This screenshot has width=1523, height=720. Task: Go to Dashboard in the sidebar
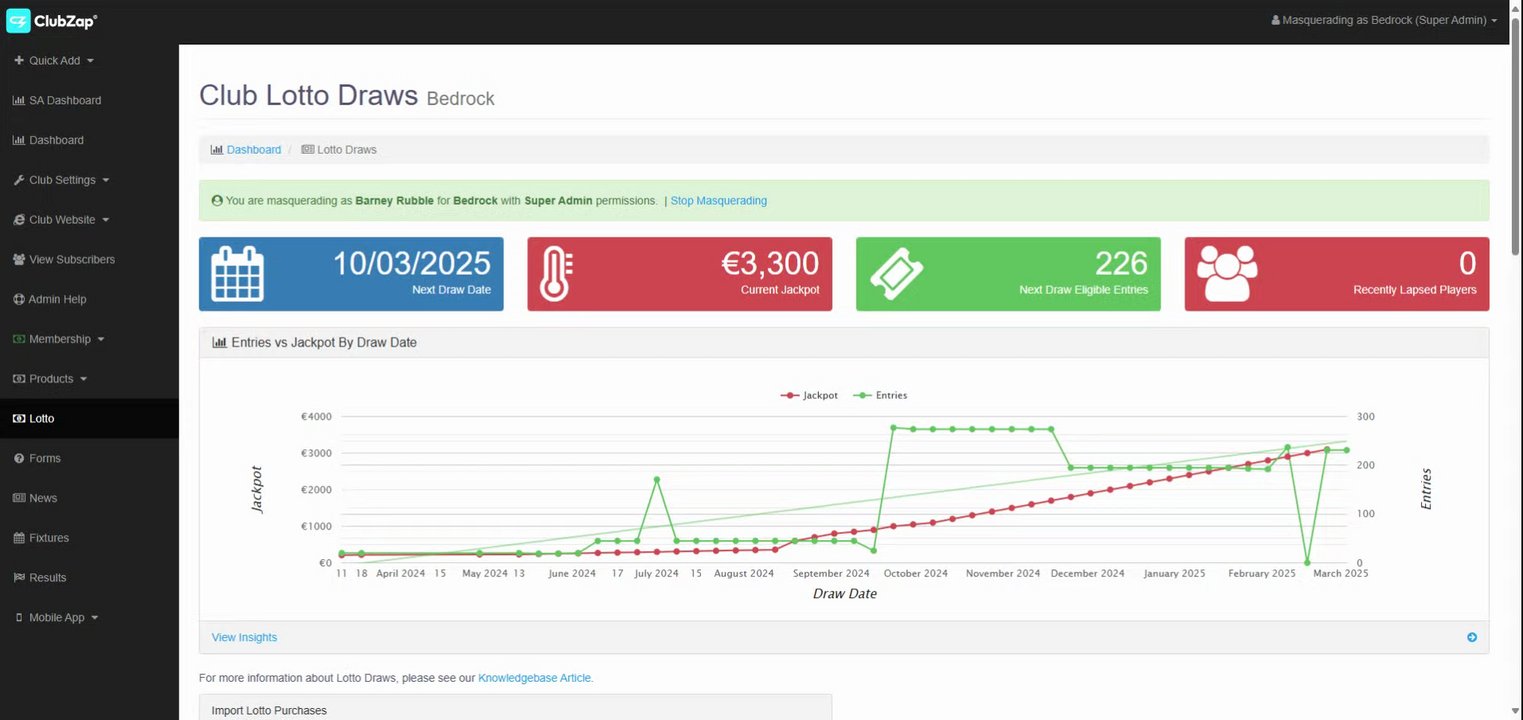(56, 141)
